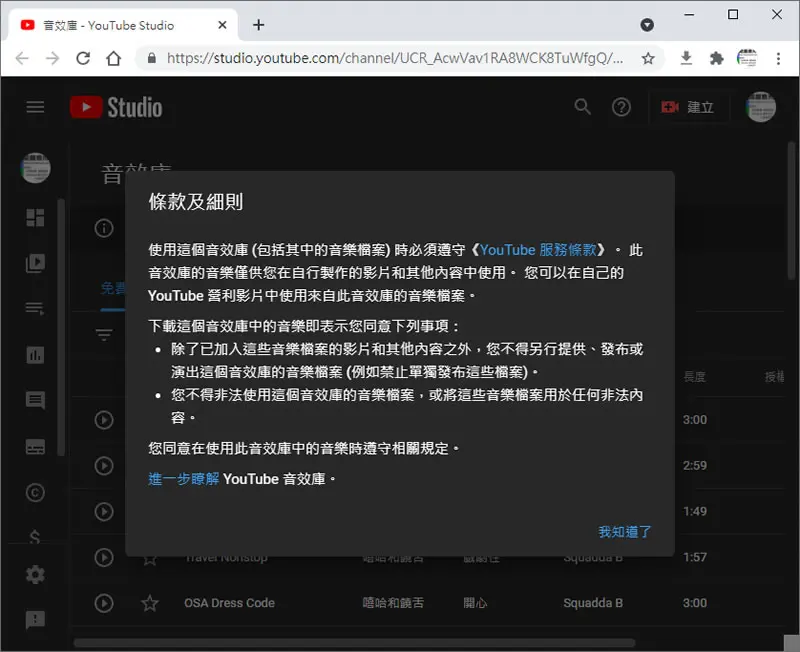Play the track lasting 2:59

pos(104,465)
